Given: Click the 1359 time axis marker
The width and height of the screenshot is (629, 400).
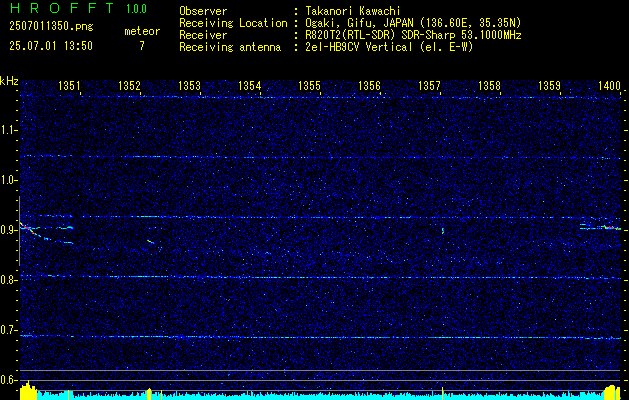Looking at the screenshot, I should (x=549, y=85).
